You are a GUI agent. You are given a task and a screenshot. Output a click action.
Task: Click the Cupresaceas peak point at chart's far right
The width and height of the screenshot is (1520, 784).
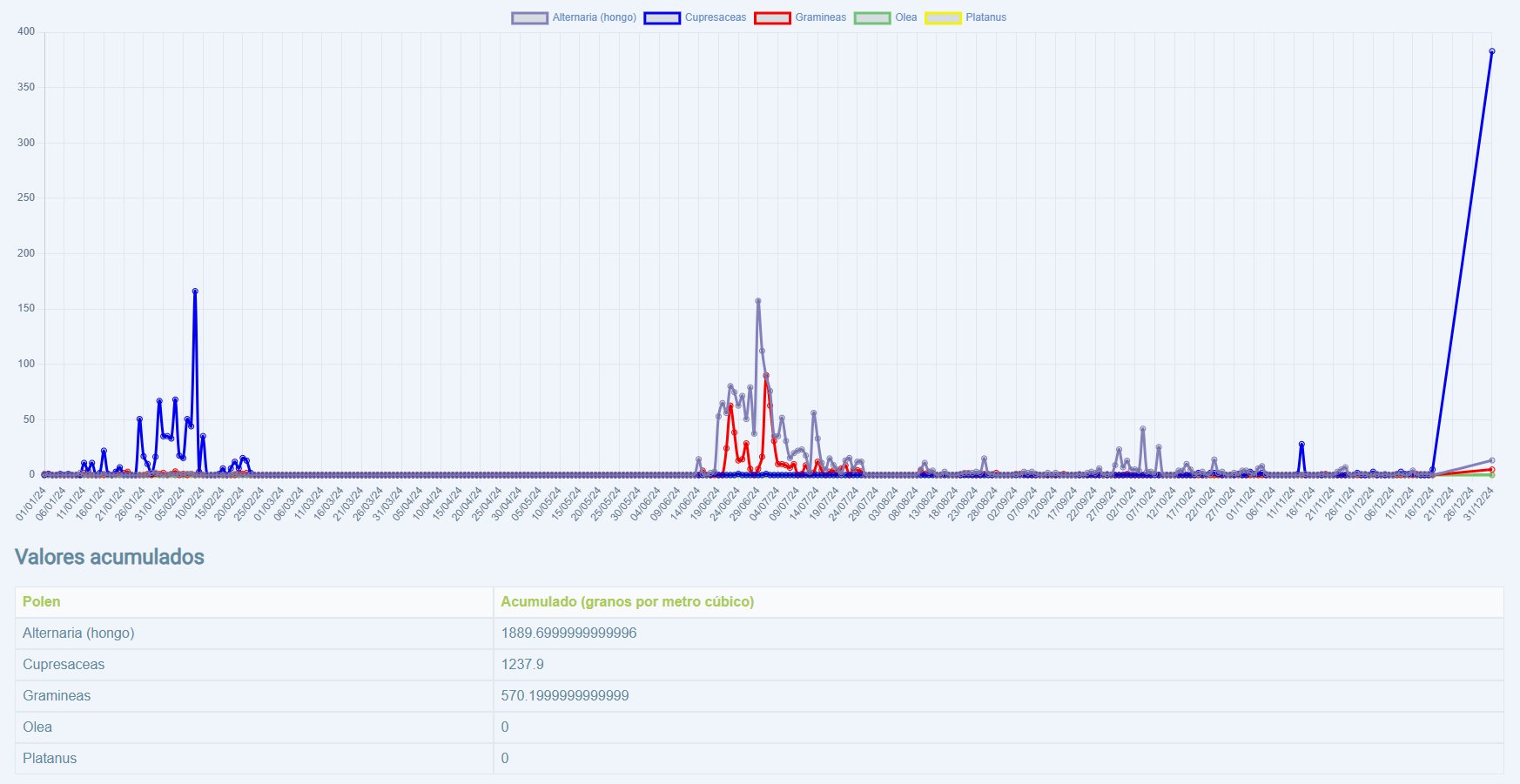coord(1491,51)
